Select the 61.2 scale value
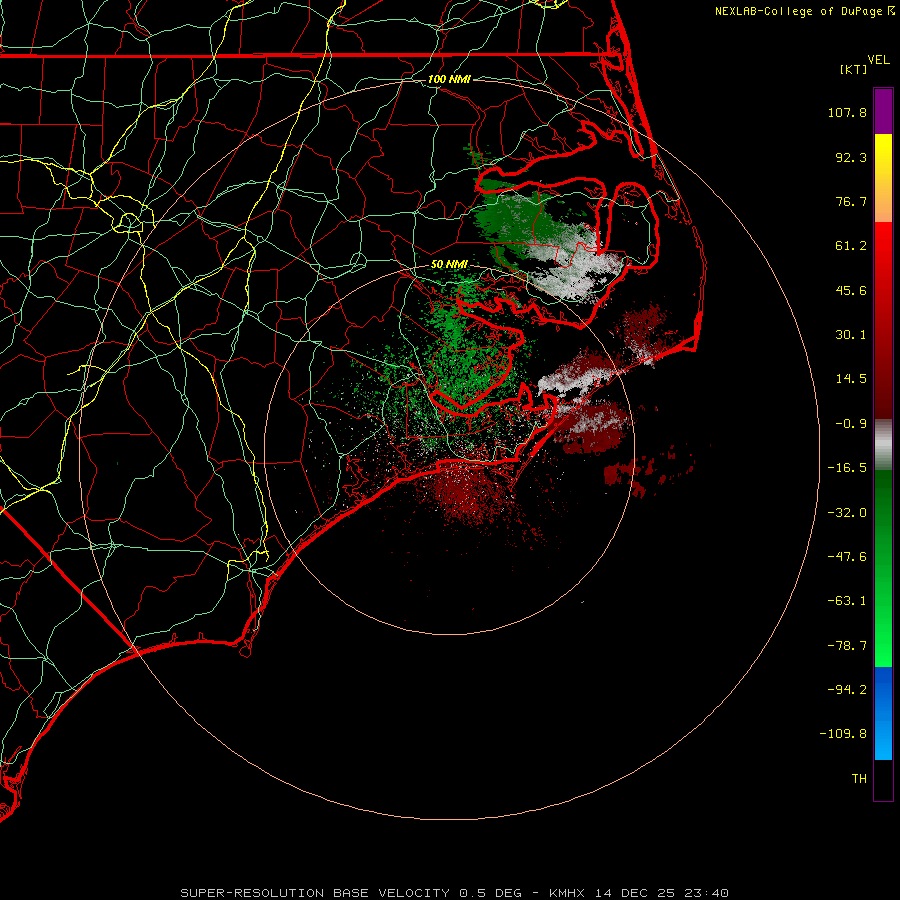 pyautogui.click(x=851, y=246)
